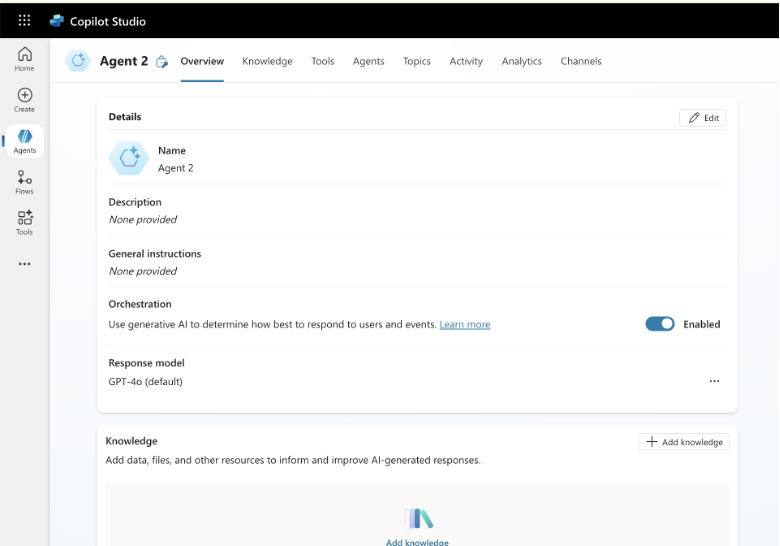The width and height of the screenshot is (780, 546).
Task: Switch to the Agents tab
Action: click(x=369, y=61)
